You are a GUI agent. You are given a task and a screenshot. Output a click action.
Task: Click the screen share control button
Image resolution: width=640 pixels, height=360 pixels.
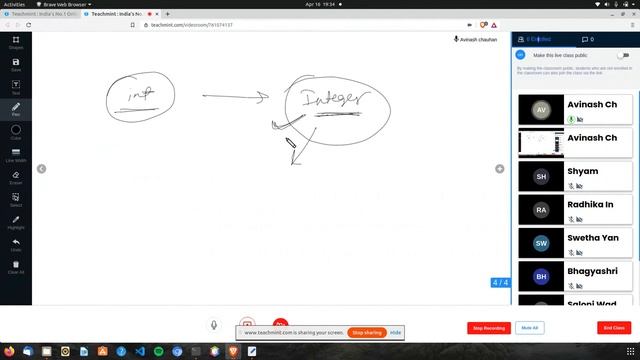tap(247, 322)
